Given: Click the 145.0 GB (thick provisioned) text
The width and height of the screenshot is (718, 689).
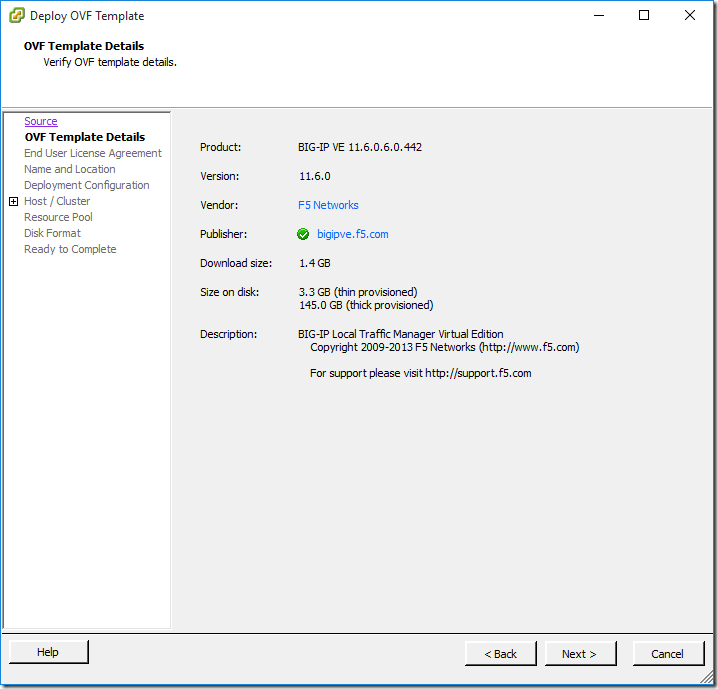Looking at the screenshot, I should click(366, 305).
